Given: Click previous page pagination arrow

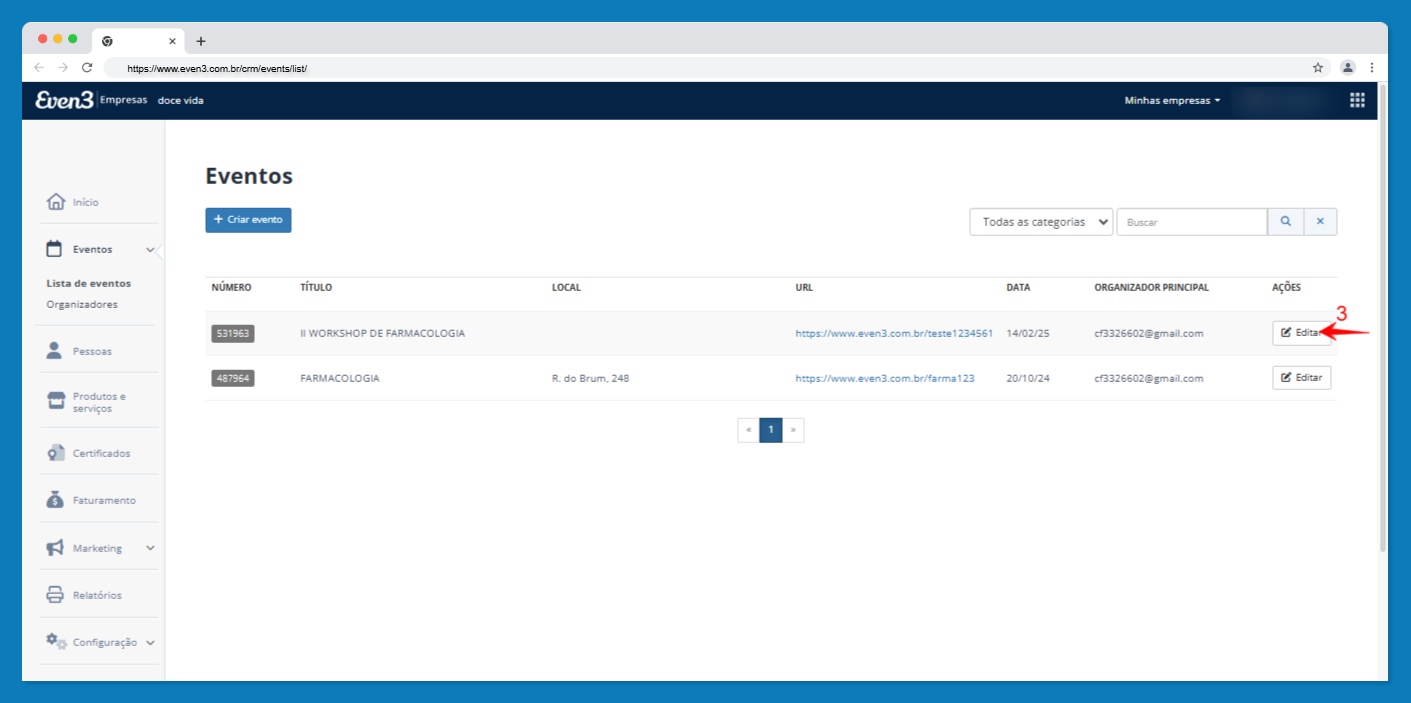Looking at the screenshot, I should pos(748,430).
